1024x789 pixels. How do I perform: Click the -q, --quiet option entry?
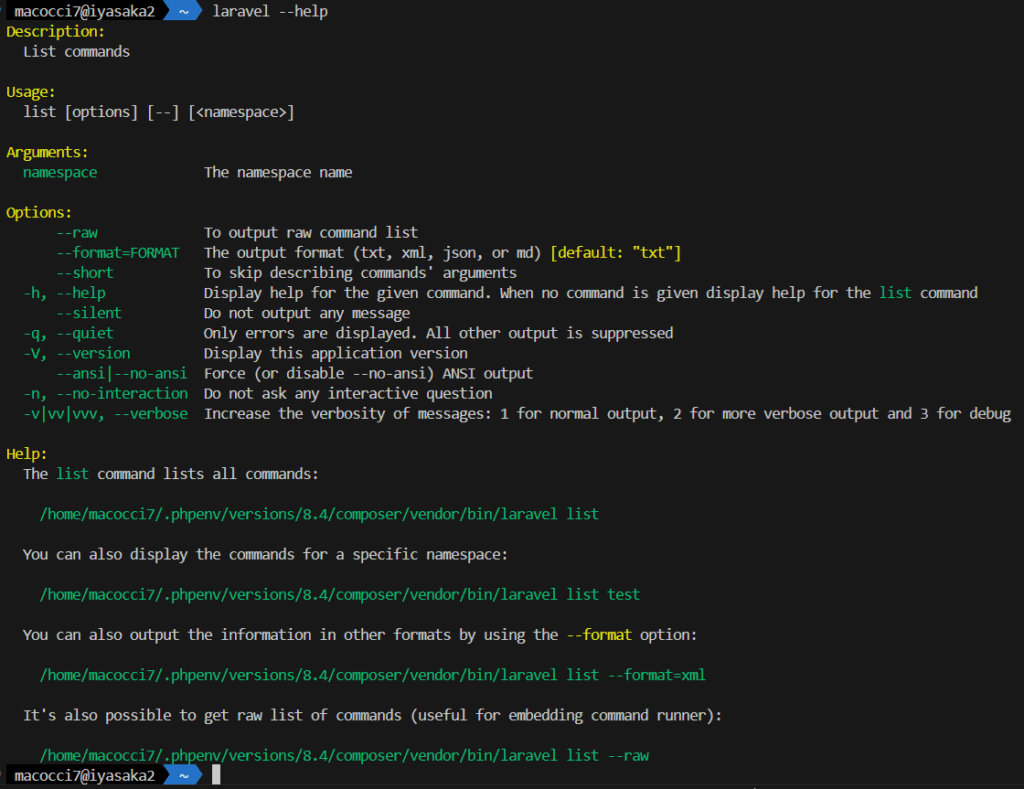(x=68, y=333)
